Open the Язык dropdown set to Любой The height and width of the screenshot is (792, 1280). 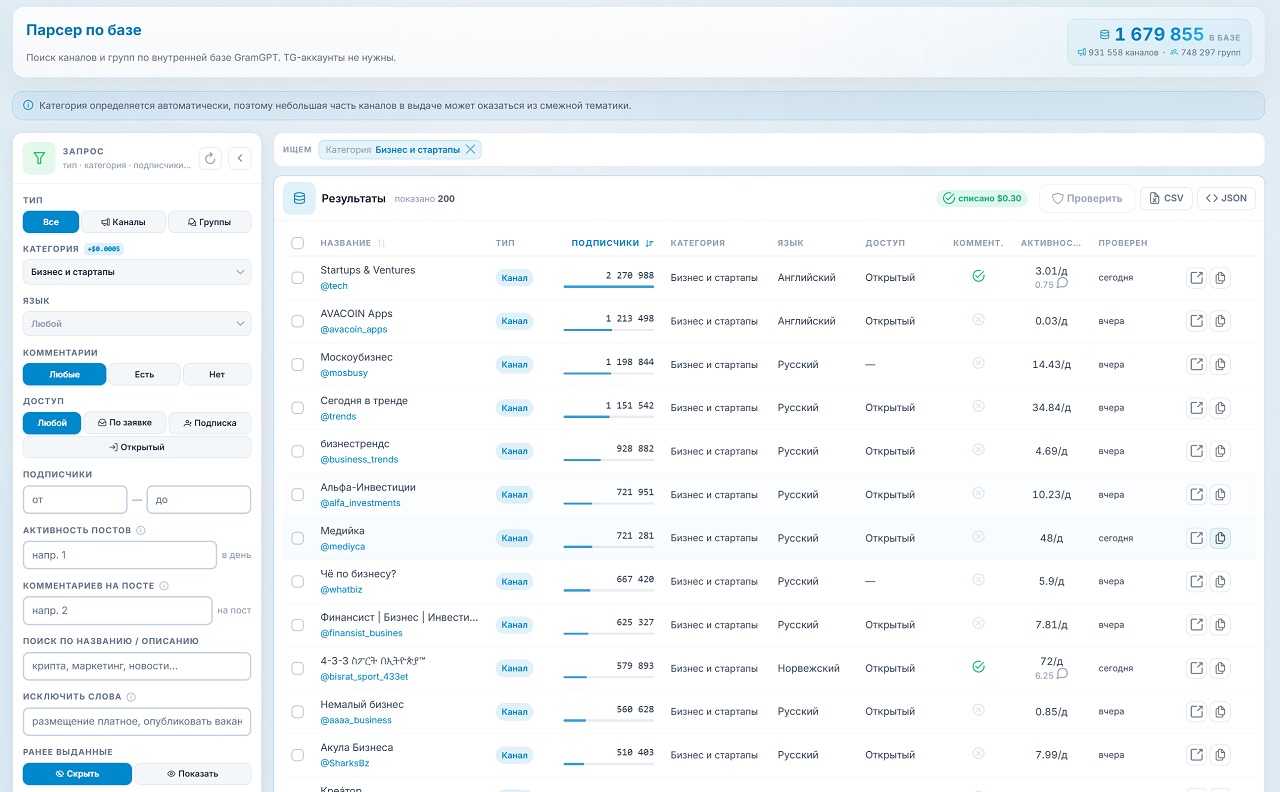point(137,324)
